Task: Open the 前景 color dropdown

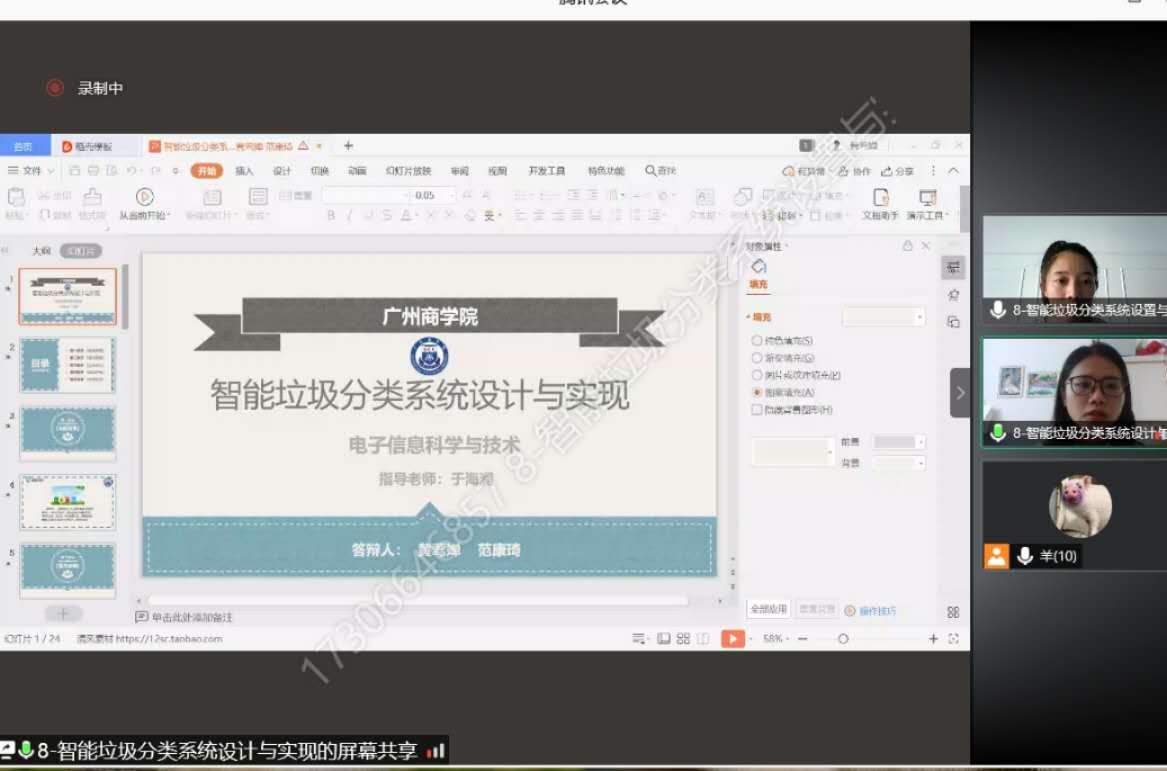Action: coord(898,442)
